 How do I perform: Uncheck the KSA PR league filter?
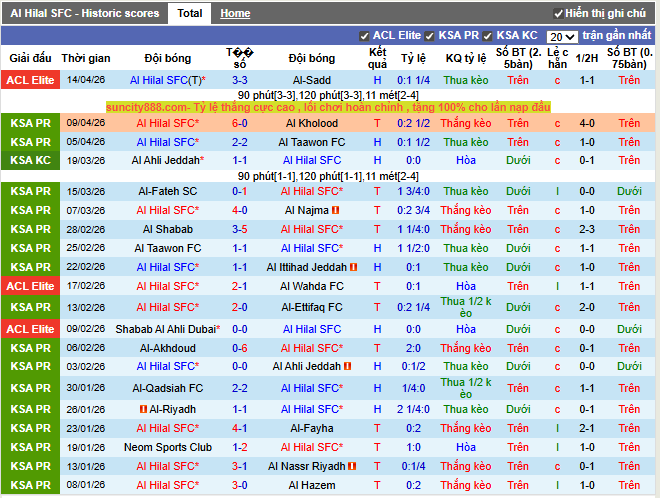tap(430, 36)
